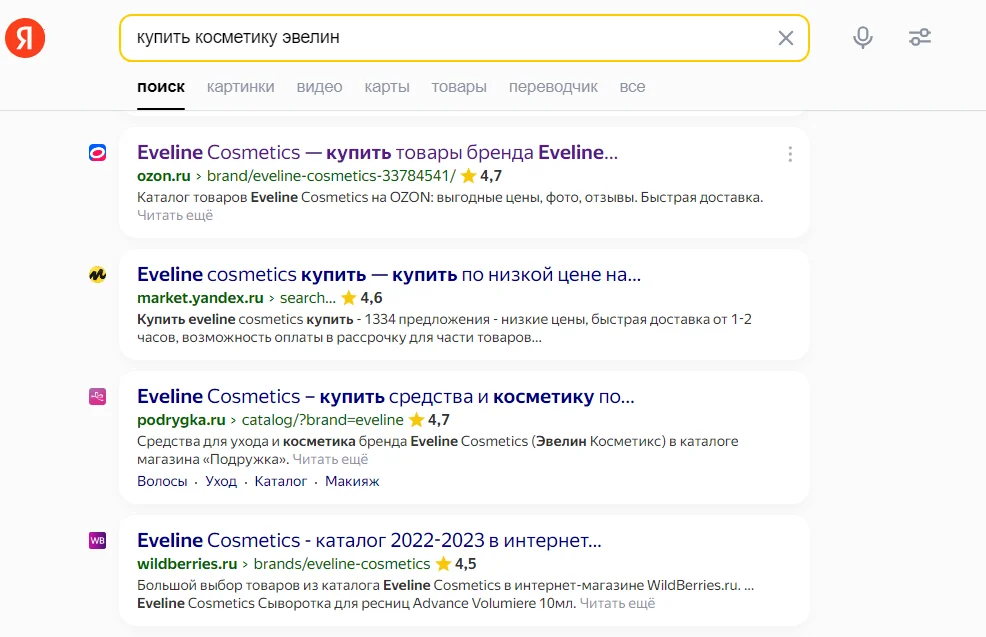
Task: Click the Podrygka favicon icon
Action: pyautogui.click(x=97, y=397)
